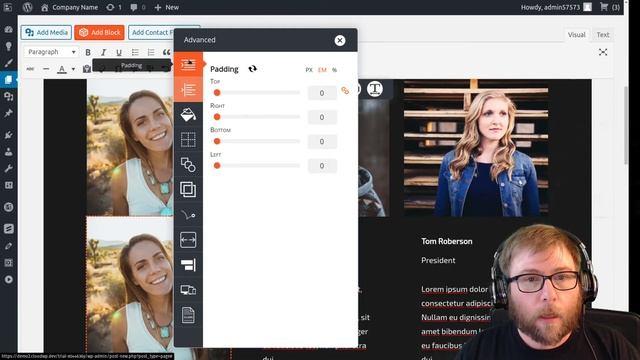Click the Tom Roberson name text

(447, 241)
